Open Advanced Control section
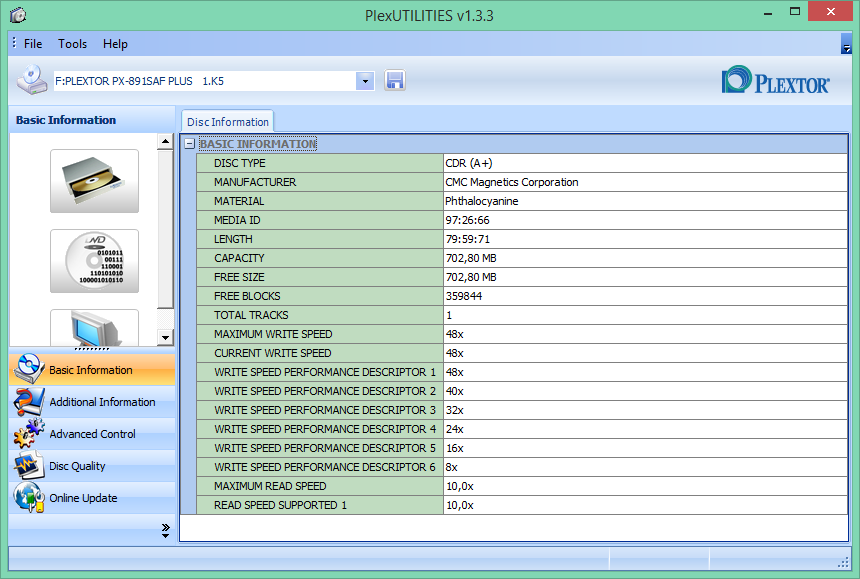This screenshot has width=860, height=579. (92, 434)
